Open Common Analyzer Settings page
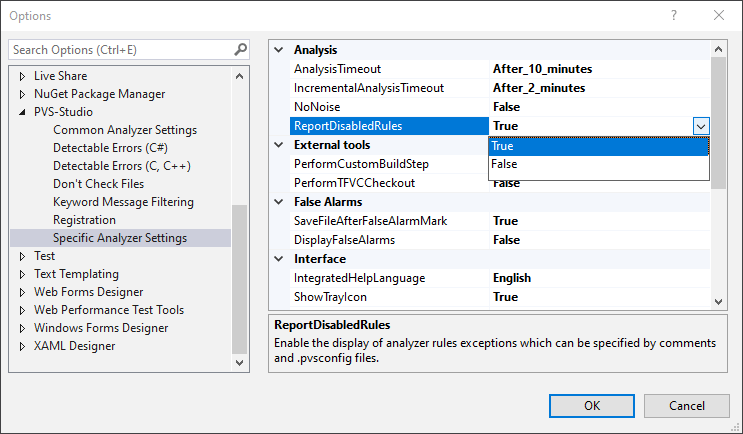743x434 pixels. pyautogui.click(x=124, y=130)
